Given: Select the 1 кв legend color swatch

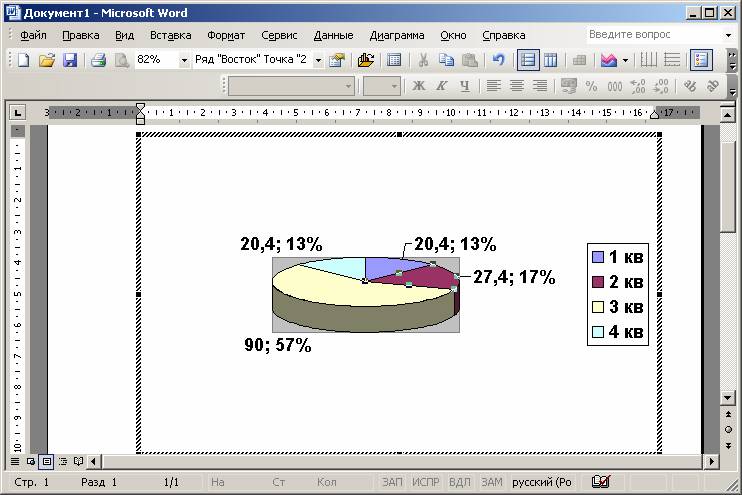Looking at the screenshot, I should pyautogui.click(x=598, y=257).
